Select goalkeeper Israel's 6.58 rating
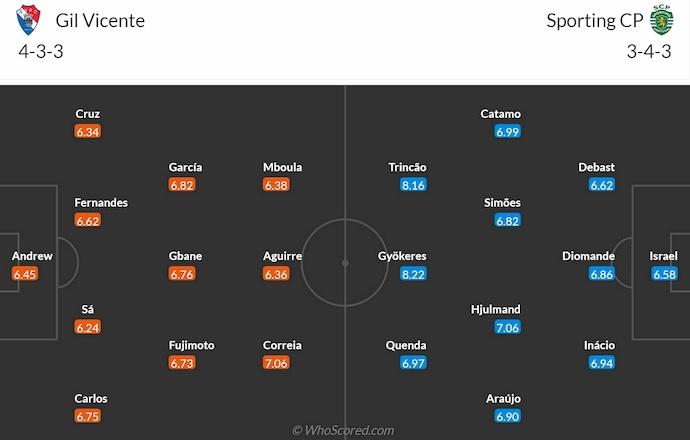This screenshot has width=690, height=440. pos(663,274)
